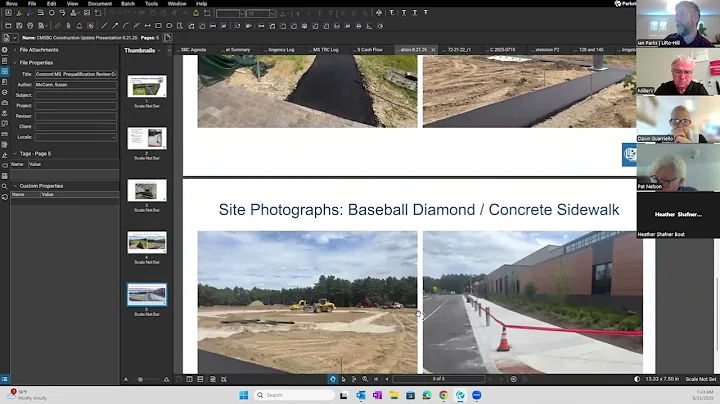Click the Windows Start button
Viewport: 720px width, 404px height.
click(x=244, y=395)
